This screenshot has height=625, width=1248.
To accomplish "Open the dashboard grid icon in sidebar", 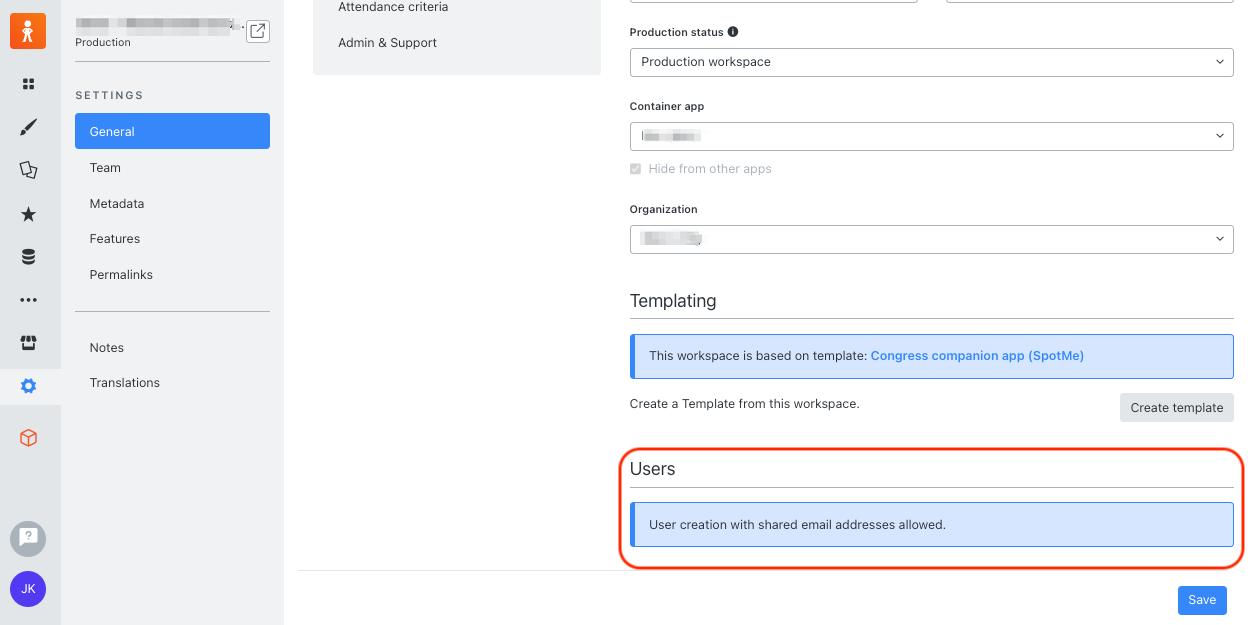I will pyautogui.click(x=29, y=84).
